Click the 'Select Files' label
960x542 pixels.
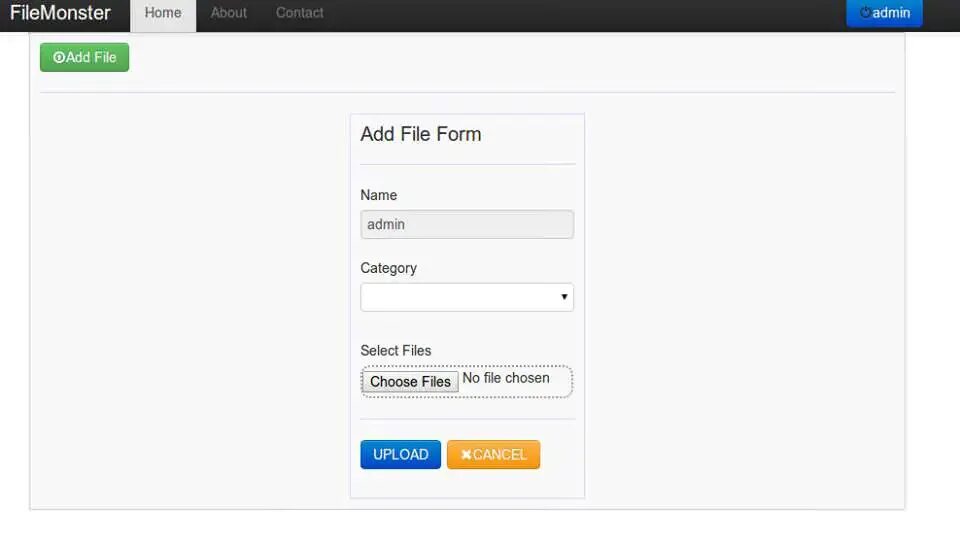point(396,350)
